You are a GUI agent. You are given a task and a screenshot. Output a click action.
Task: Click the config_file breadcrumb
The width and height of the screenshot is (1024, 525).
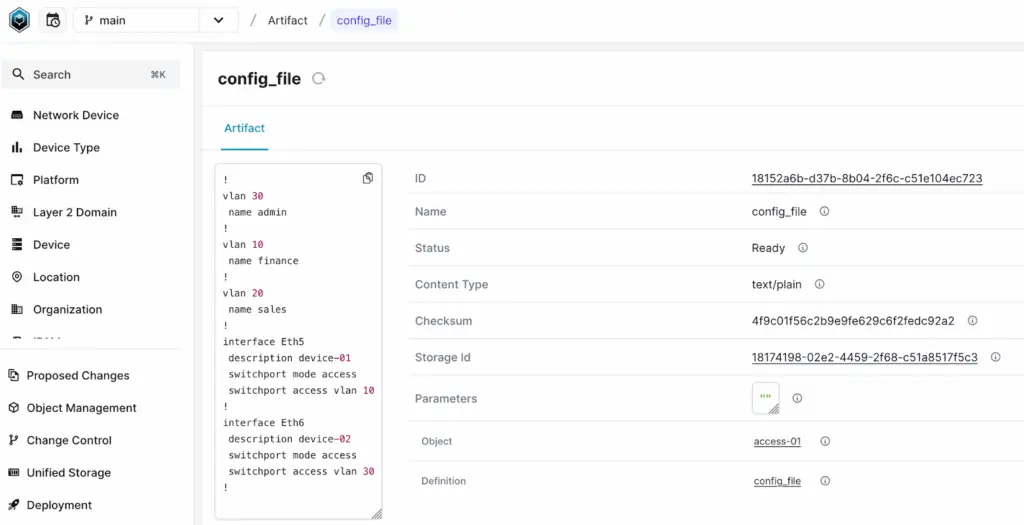point(364,20)
